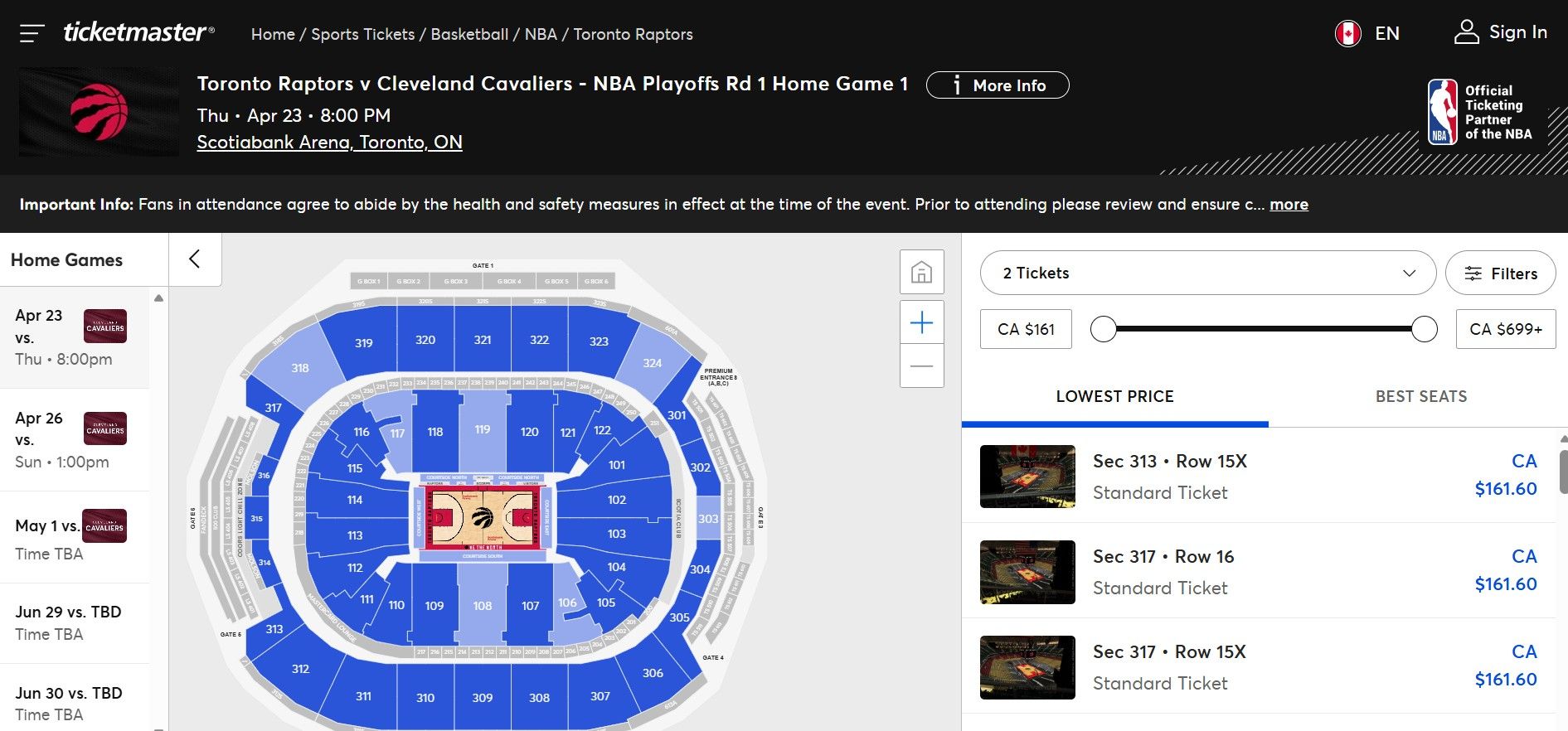The width and height of the screenshot is (1568, 731).
Task: Zoom out of the seat map with minus icon
Action: [921, 365]
